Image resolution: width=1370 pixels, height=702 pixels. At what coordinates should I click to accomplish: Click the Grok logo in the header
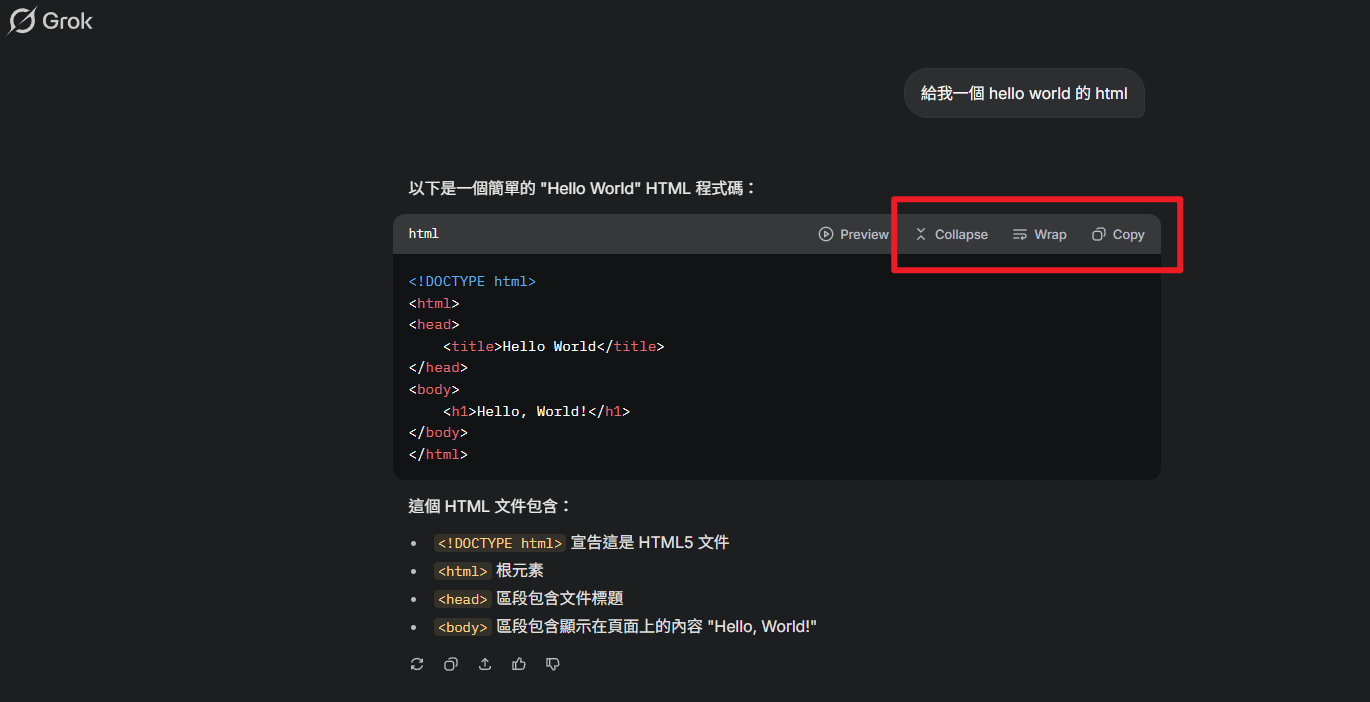click(x=50, y=21)
